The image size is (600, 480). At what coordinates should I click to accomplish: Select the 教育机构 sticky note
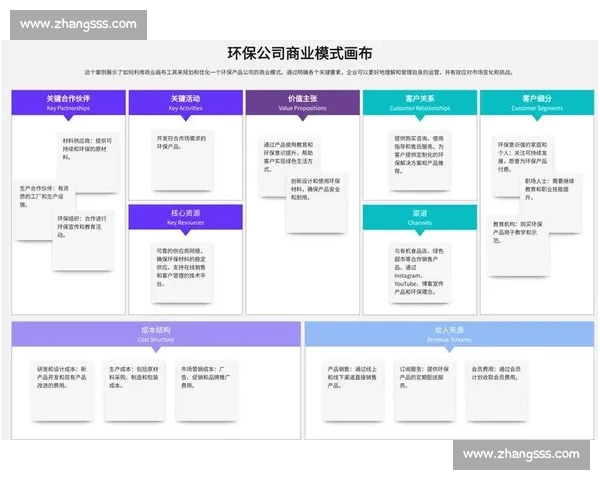tap(518, 246)
